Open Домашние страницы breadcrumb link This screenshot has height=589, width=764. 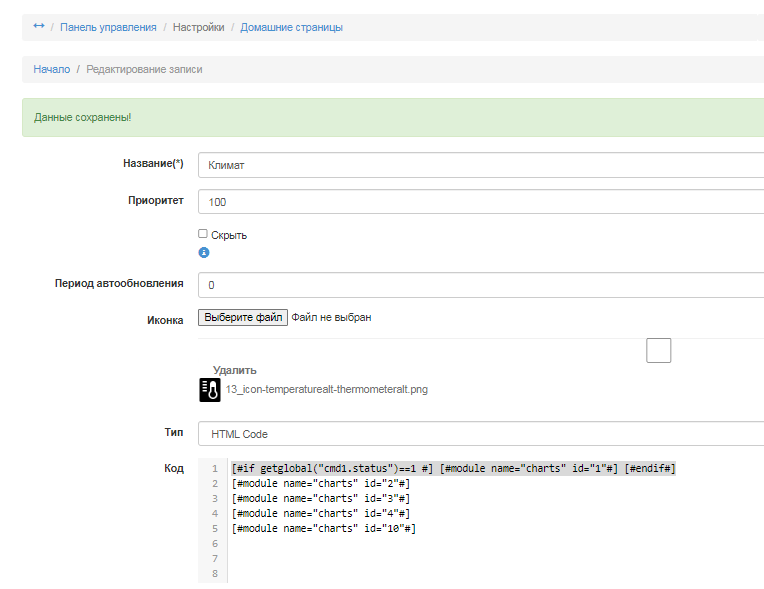(x=291, y=28)
